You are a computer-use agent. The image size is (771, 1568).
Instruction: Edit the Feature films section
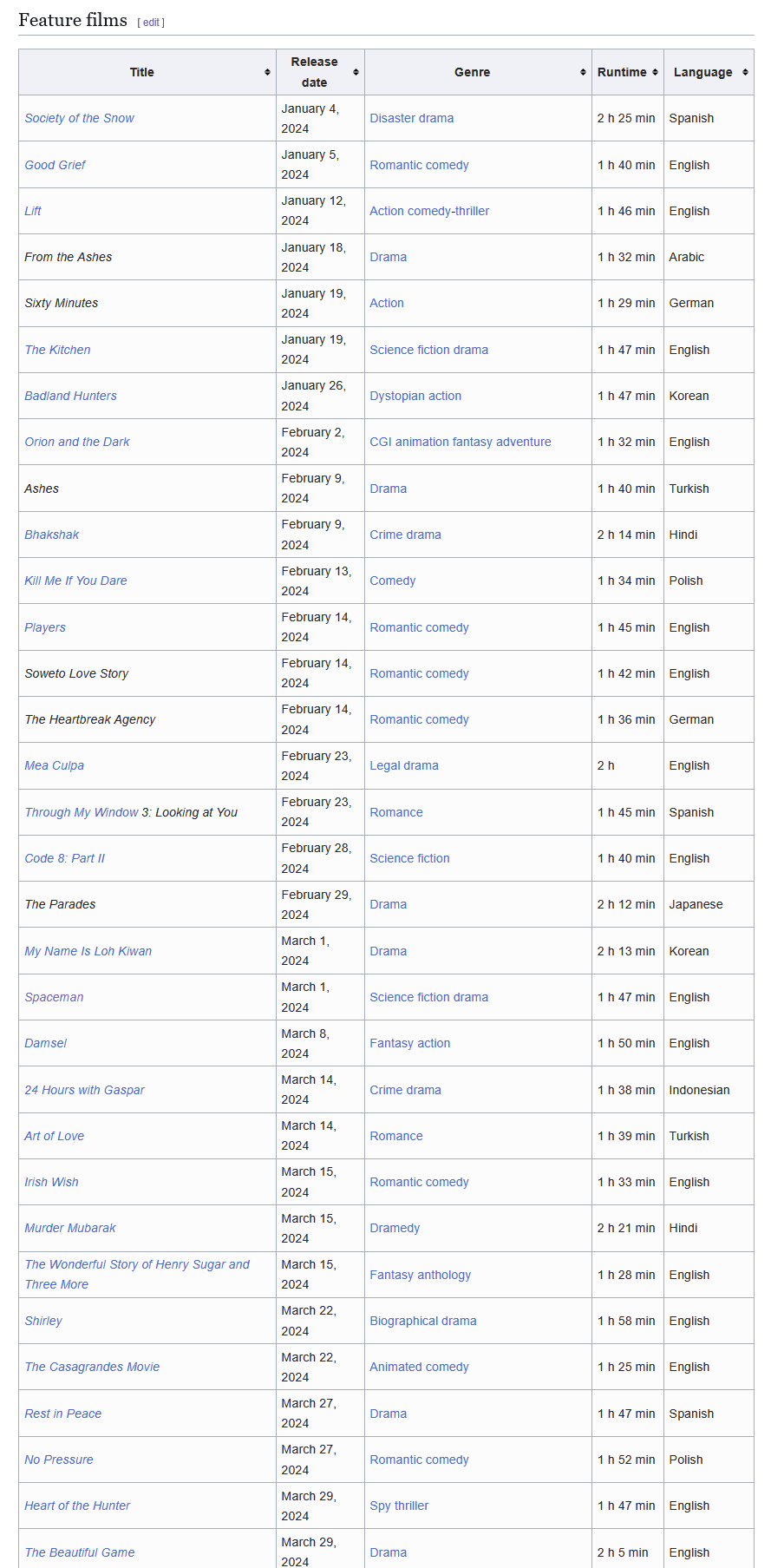151,23
